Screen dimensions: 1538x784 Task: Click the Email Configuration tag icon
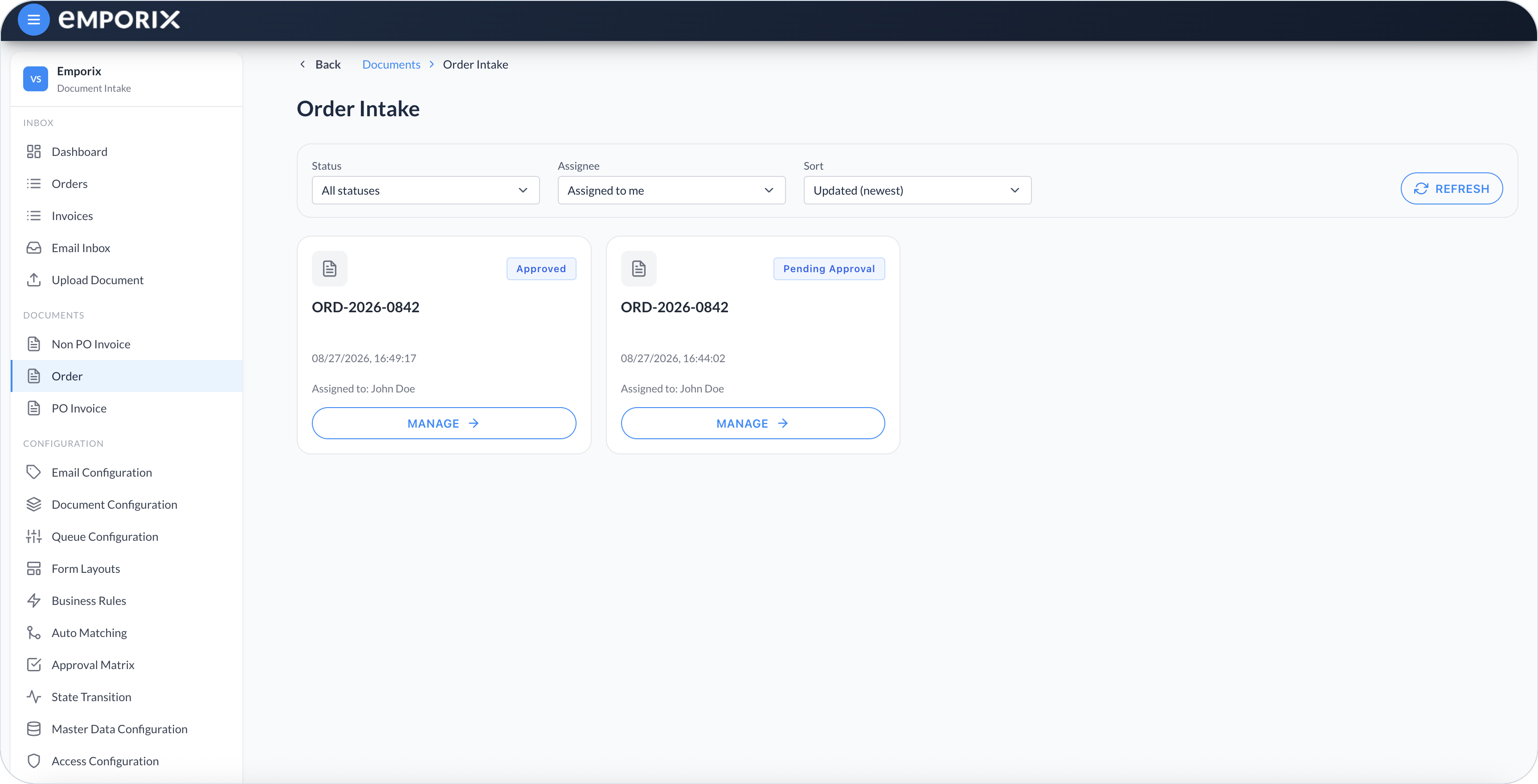[34, 472]
